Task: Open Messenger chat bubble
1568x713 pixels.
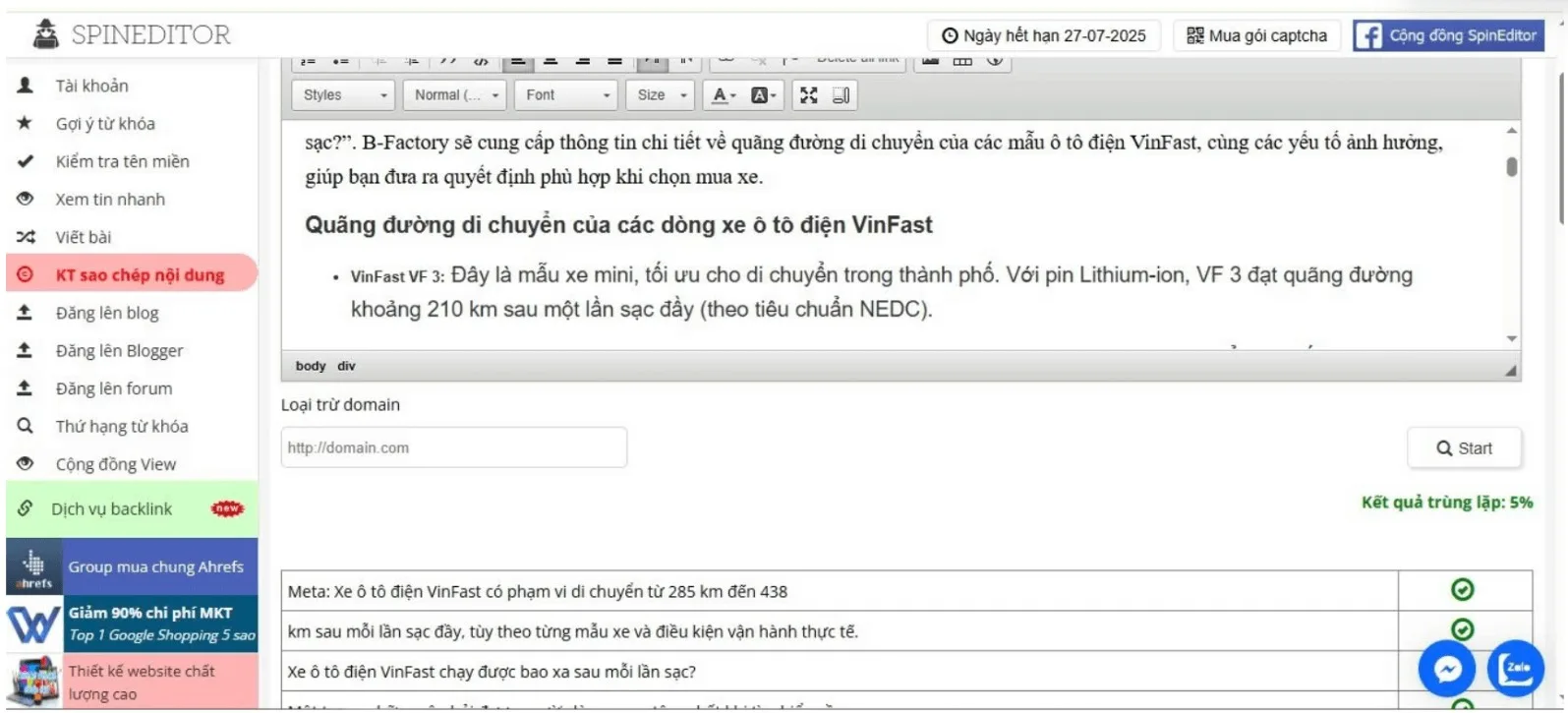Action: point(1447,669)
